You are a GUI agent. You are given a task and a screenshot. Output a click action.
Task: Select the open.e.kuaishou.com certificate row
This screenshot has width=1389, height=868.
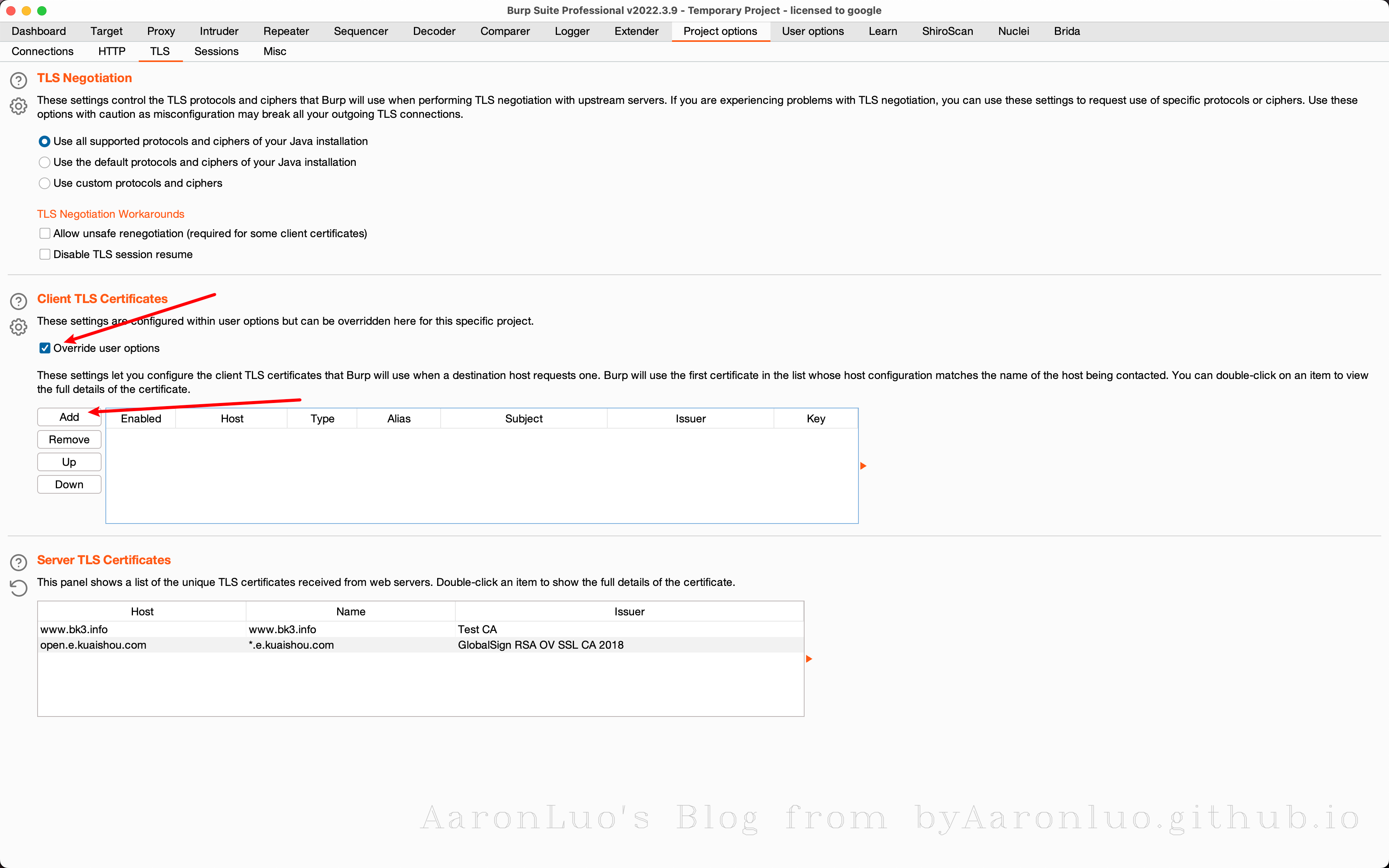click(93, 645)
